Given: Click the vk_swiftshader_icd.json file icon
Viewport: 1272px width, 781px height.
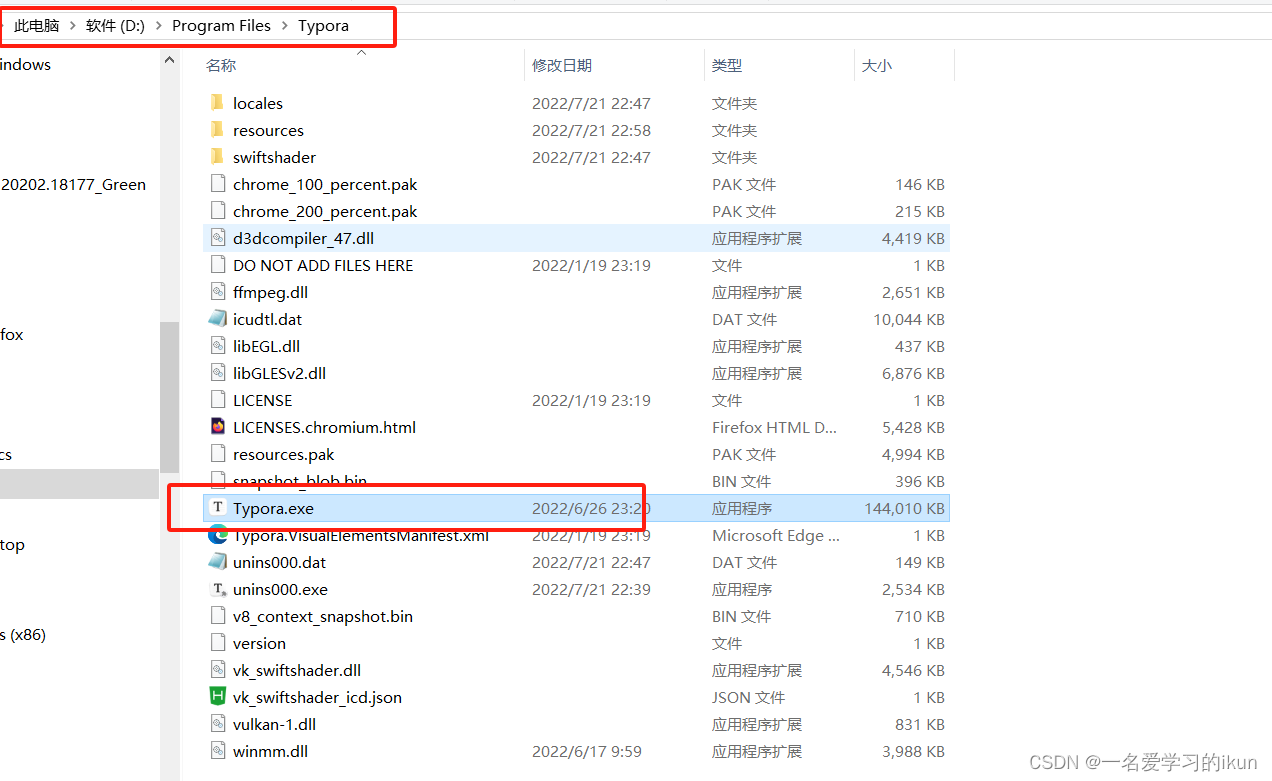Looking at the screenshot, I should click(217, 697).
